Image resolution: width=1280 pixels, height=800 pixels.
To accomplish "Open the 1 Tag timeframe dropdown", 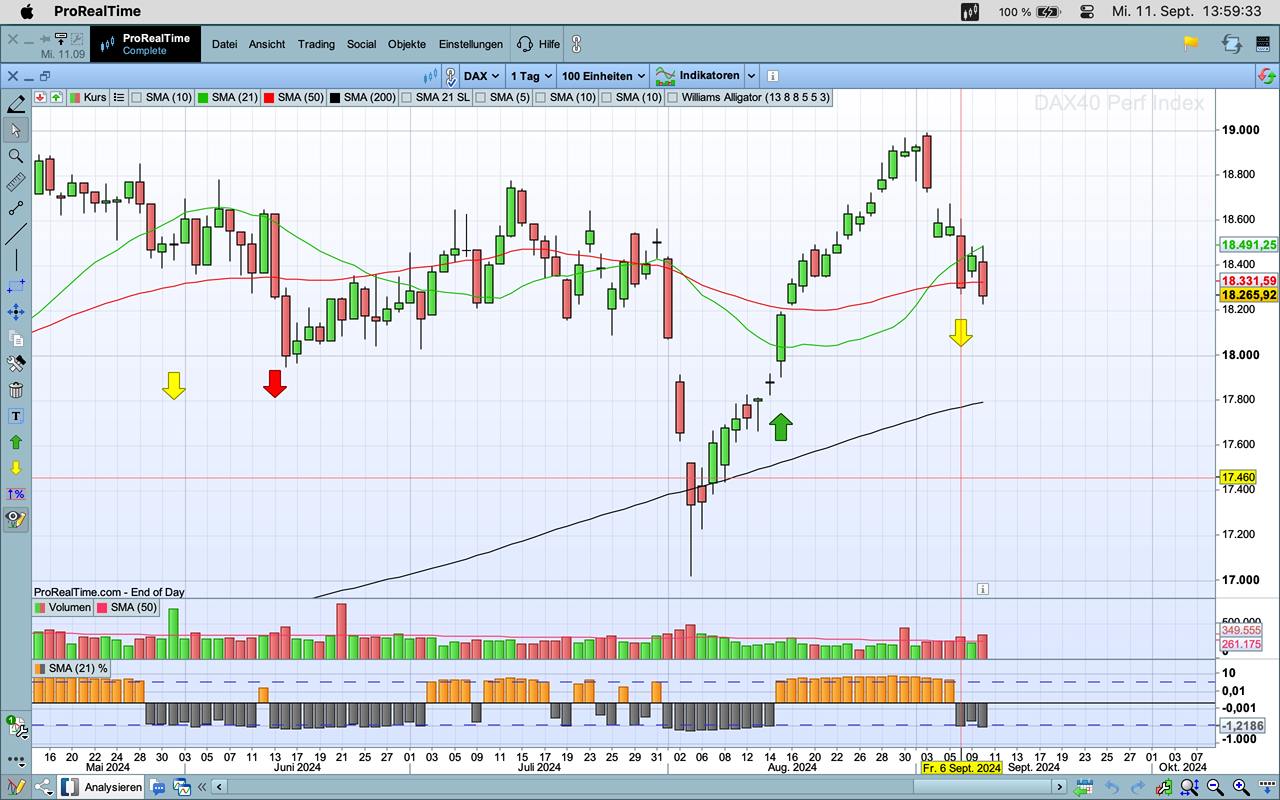I will click(x=530, y=76).
